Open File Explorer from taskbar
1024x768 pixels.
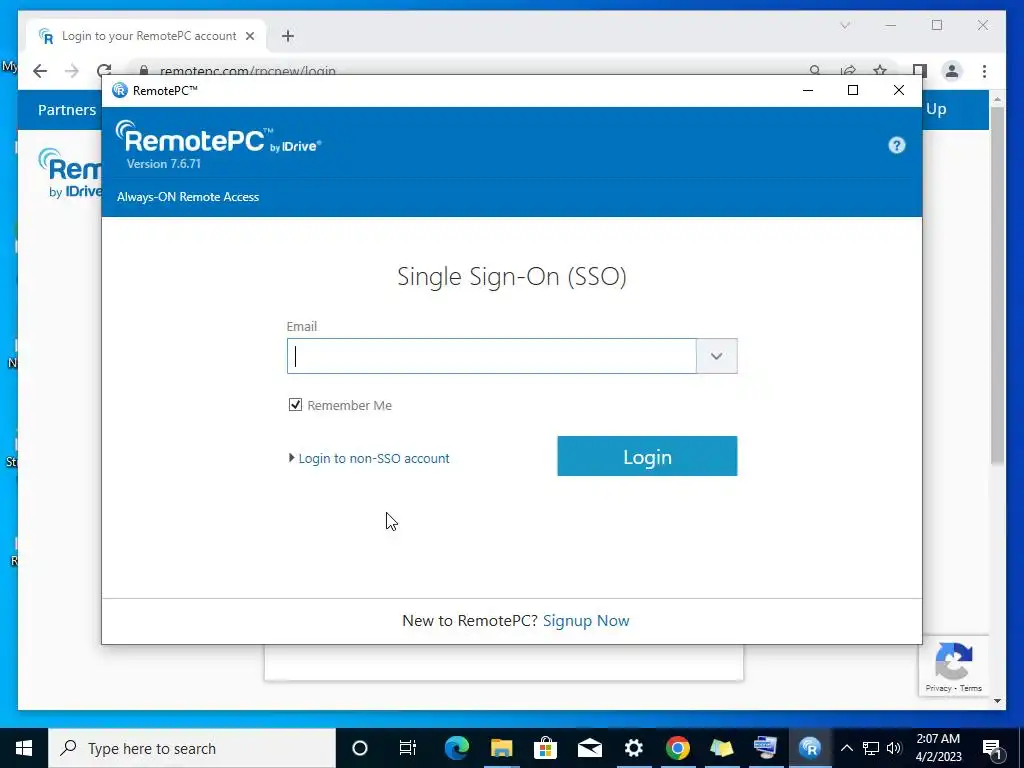(502, 748)
